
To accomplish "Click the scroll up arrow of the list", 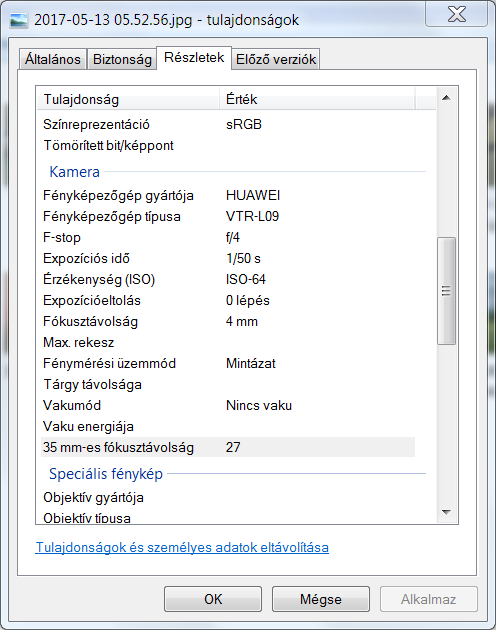I will pyautogui.click(x=446, y=98).
